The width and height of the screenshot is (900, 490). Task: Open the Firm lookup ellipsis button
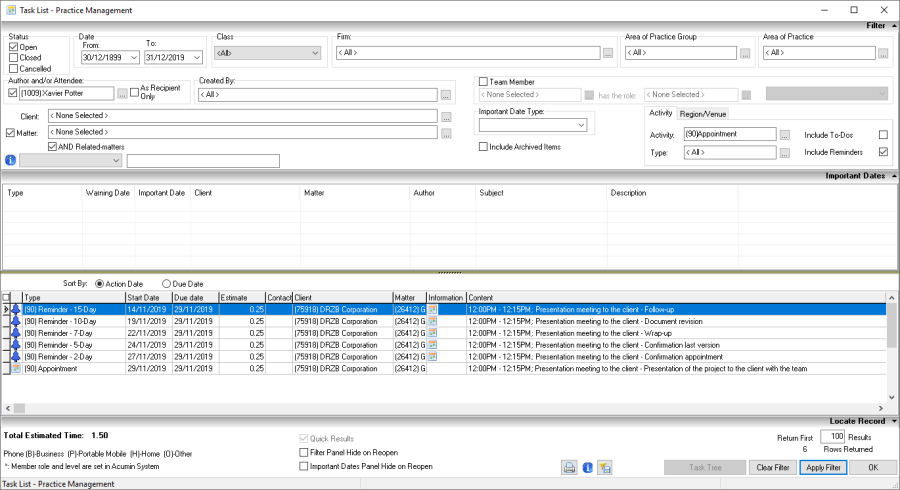(608, 53)
